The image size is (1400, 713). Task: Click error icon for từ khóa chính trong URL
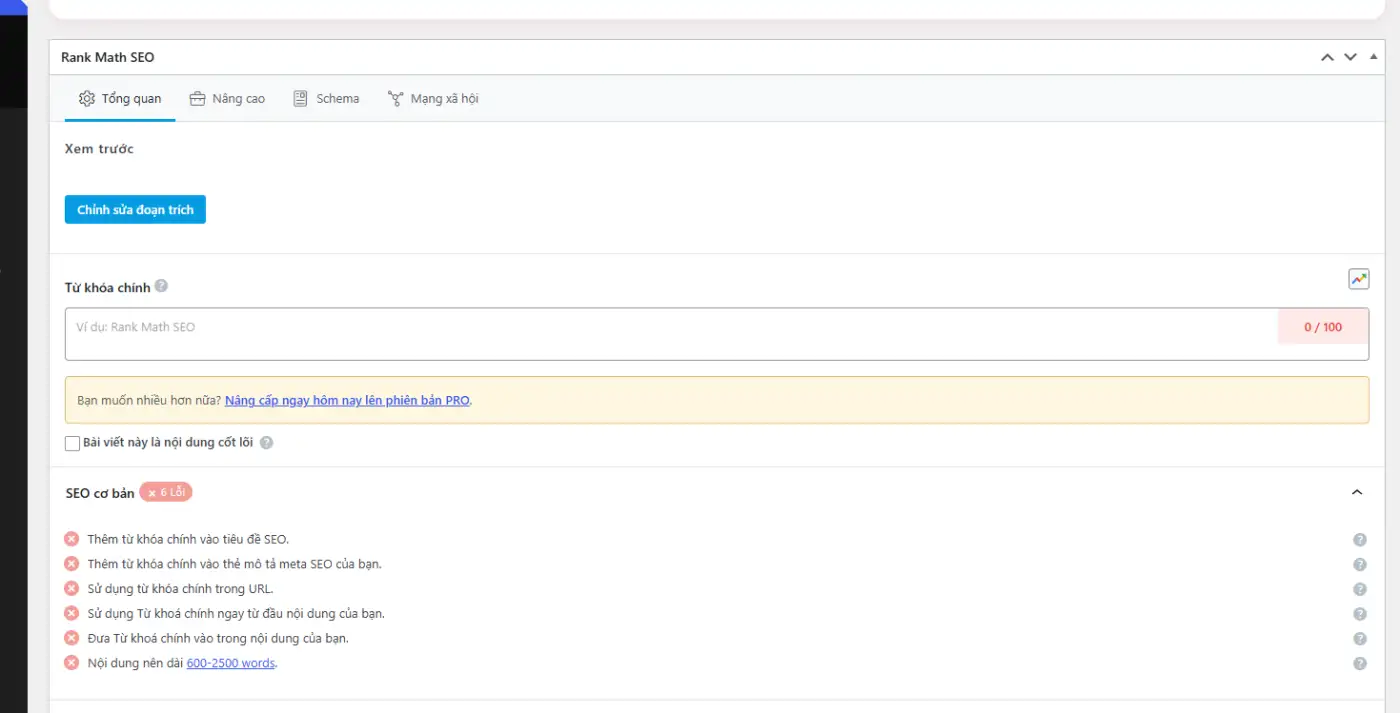tap(72, 588)
